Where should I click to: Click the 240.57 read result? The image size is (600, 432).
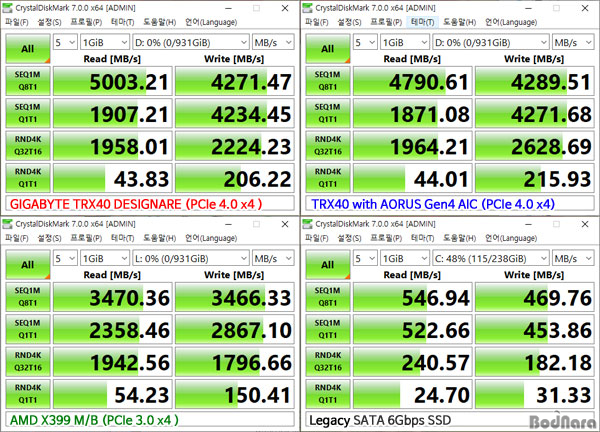(413, 362)
